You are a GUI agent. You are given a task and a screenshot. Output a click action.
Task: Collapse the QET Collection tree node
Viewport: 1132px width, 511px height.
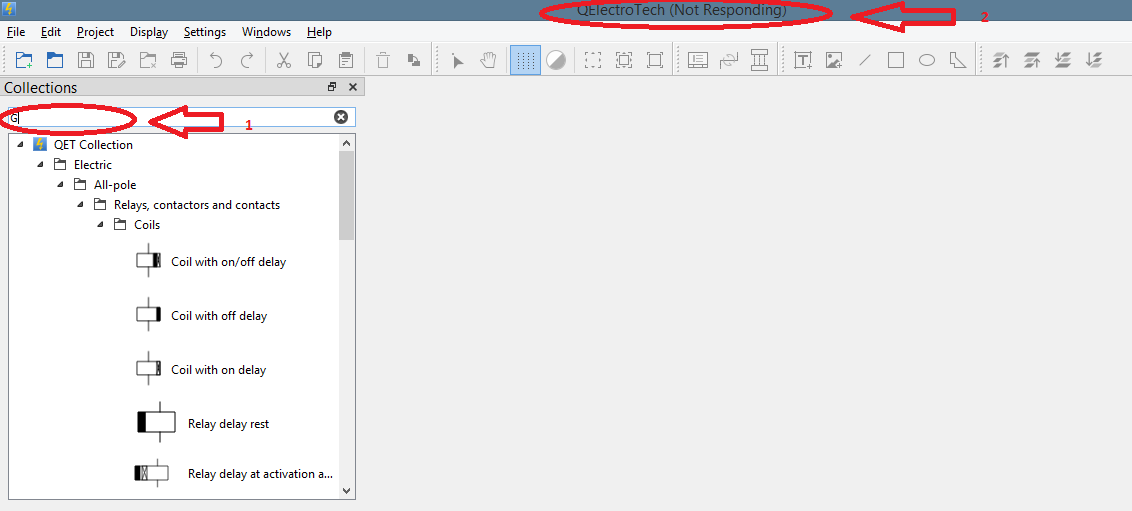(20, 145)
